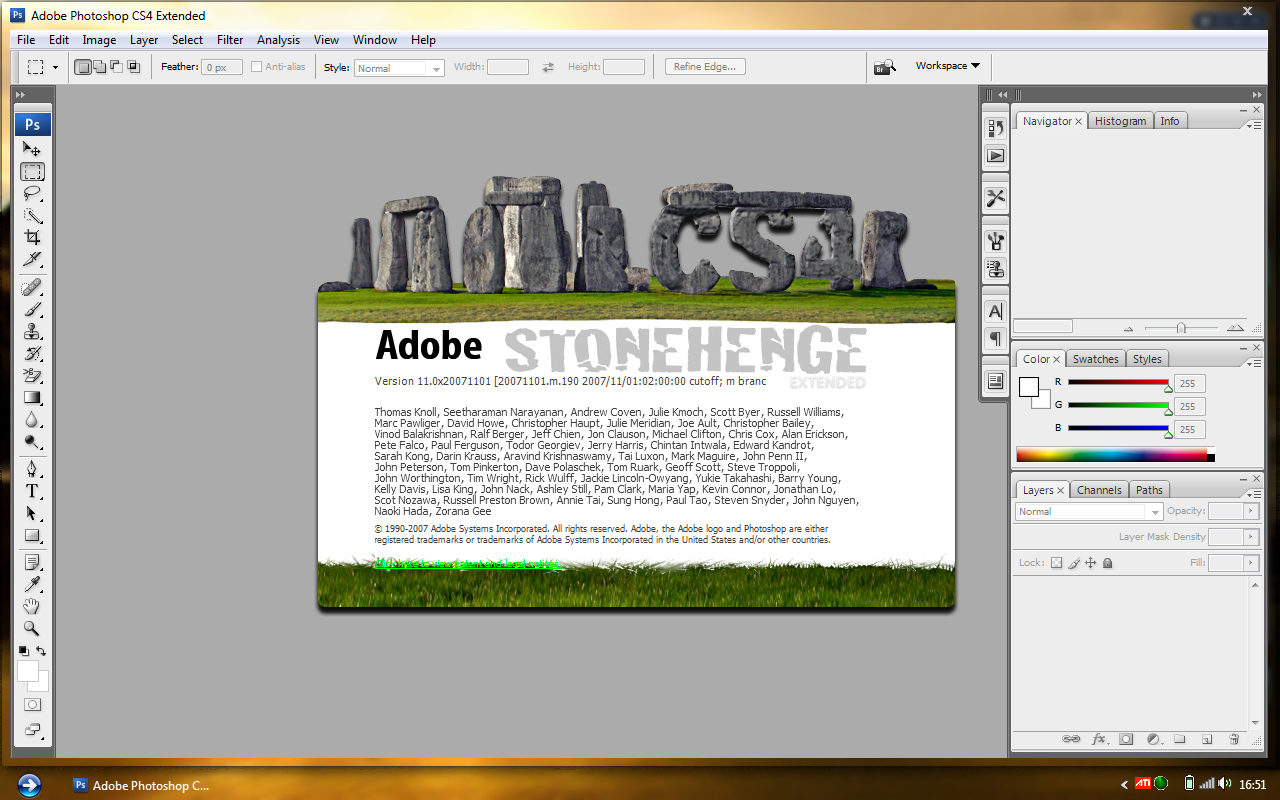Toggle lock position
Screen dimensions: 1280x800
pyautogui.click(x=1091, y=563)
